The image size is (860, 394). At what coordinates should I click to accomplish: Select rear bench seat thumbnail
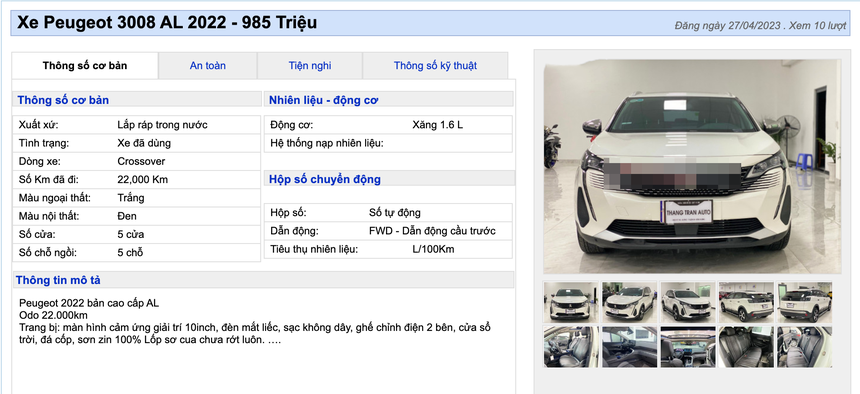[746, 347]
